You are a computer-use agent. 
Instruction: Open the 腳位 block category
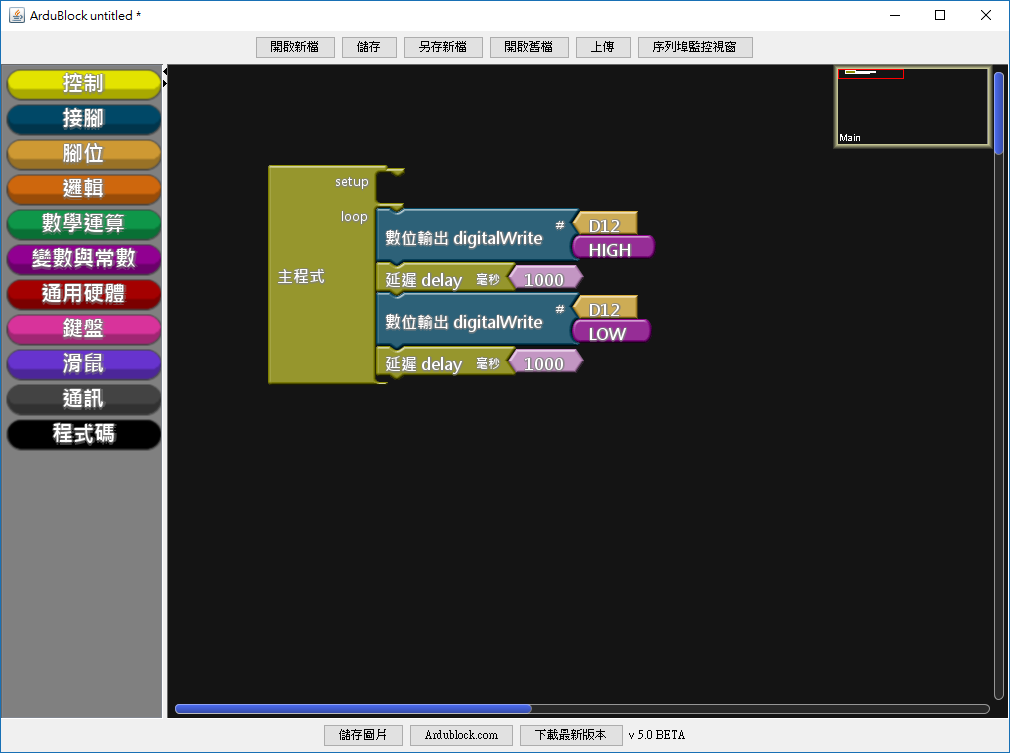pos(84,154)
